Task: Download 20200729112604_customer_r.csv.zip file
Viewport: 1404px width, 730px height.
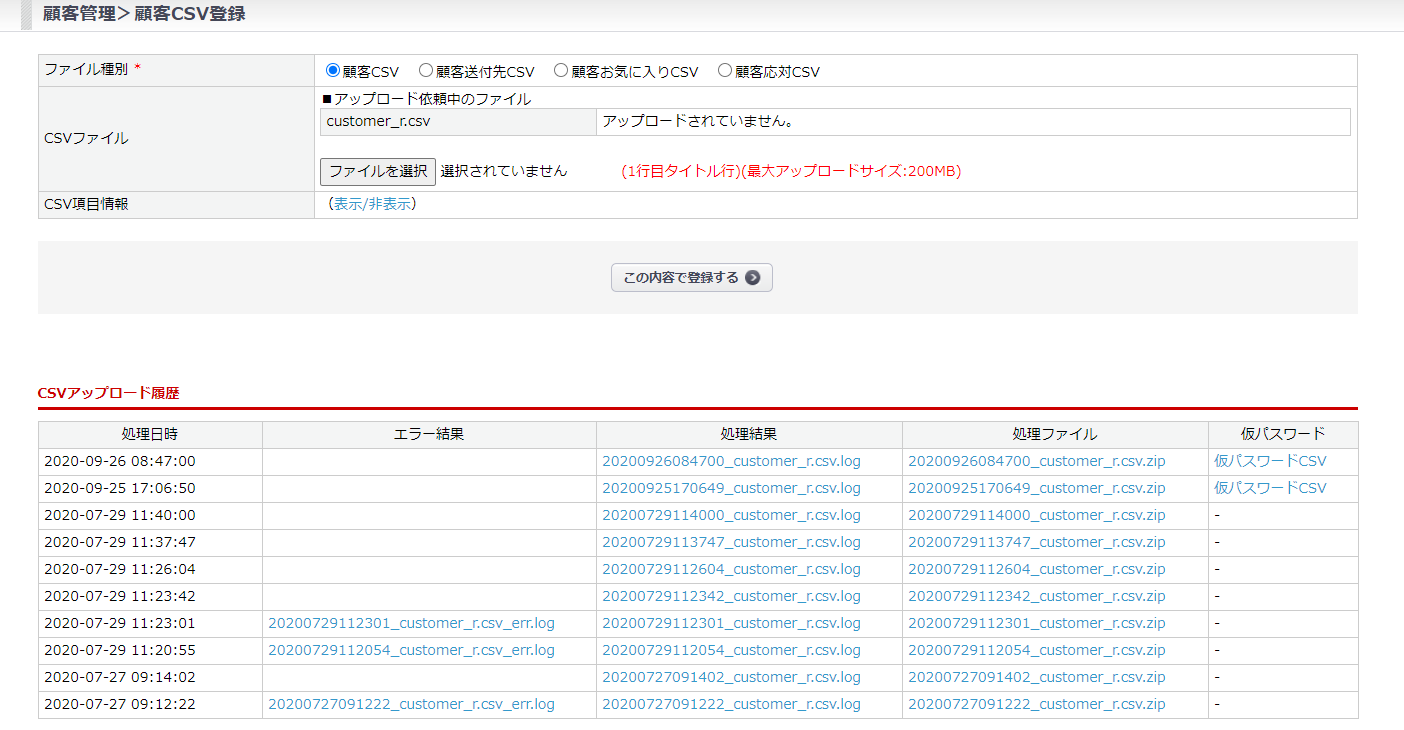Action: (x=1036, y=569)
